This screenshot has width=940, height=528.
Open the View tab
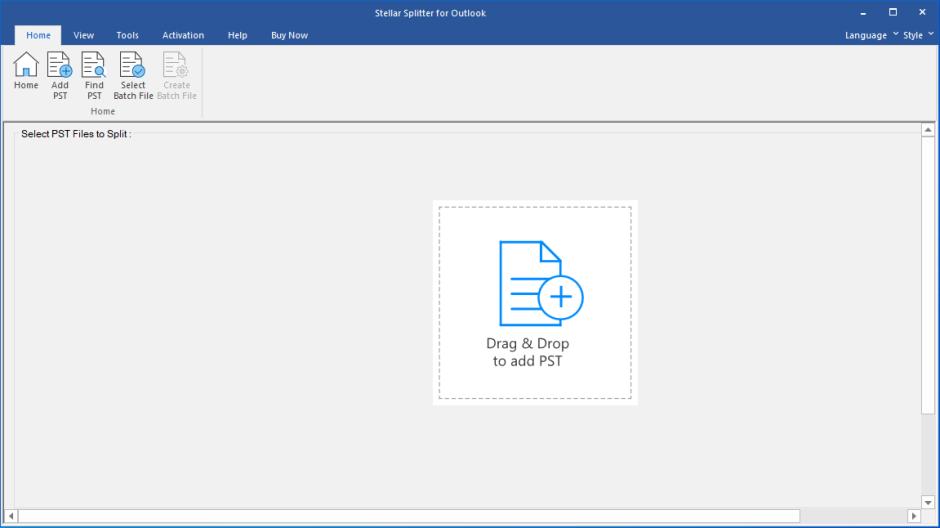click(x=83, y=35)
